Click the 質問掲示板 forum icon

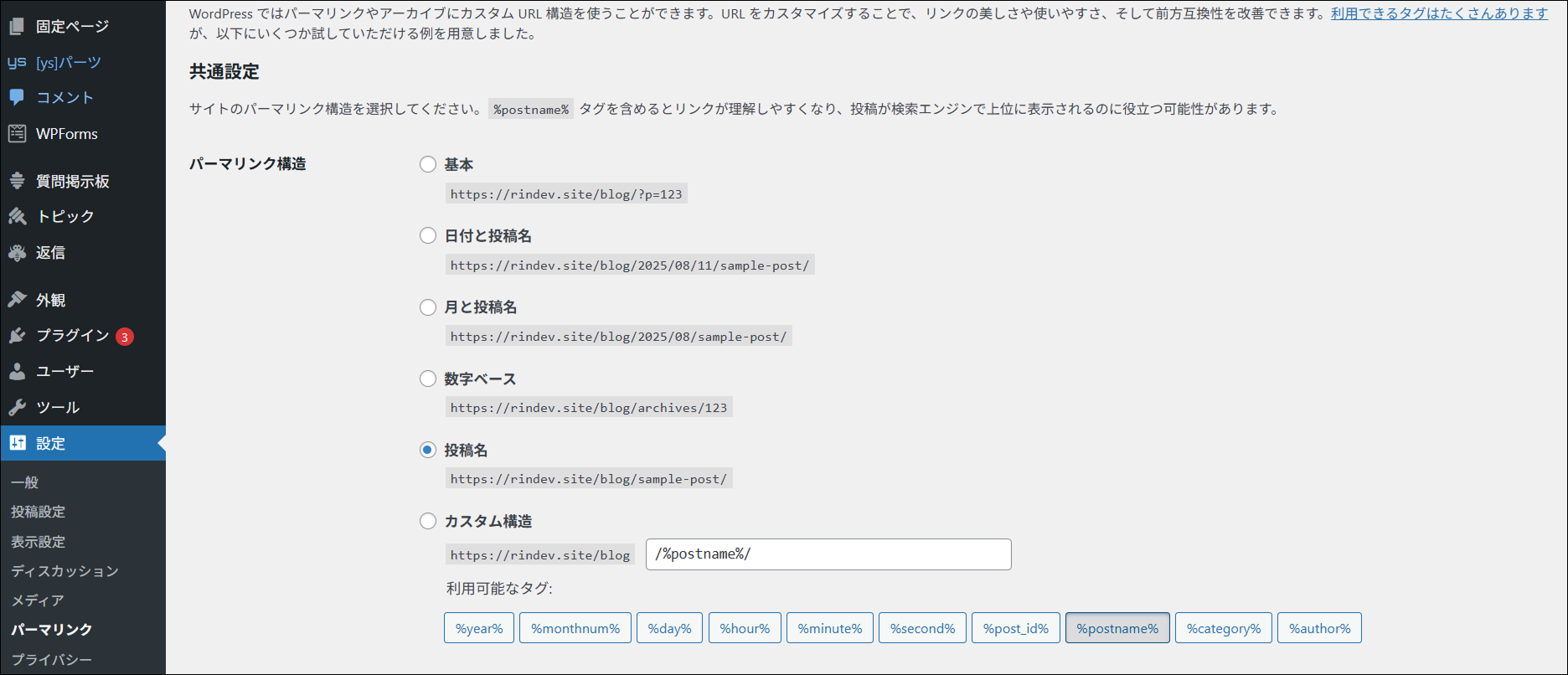tap(17, 181)
